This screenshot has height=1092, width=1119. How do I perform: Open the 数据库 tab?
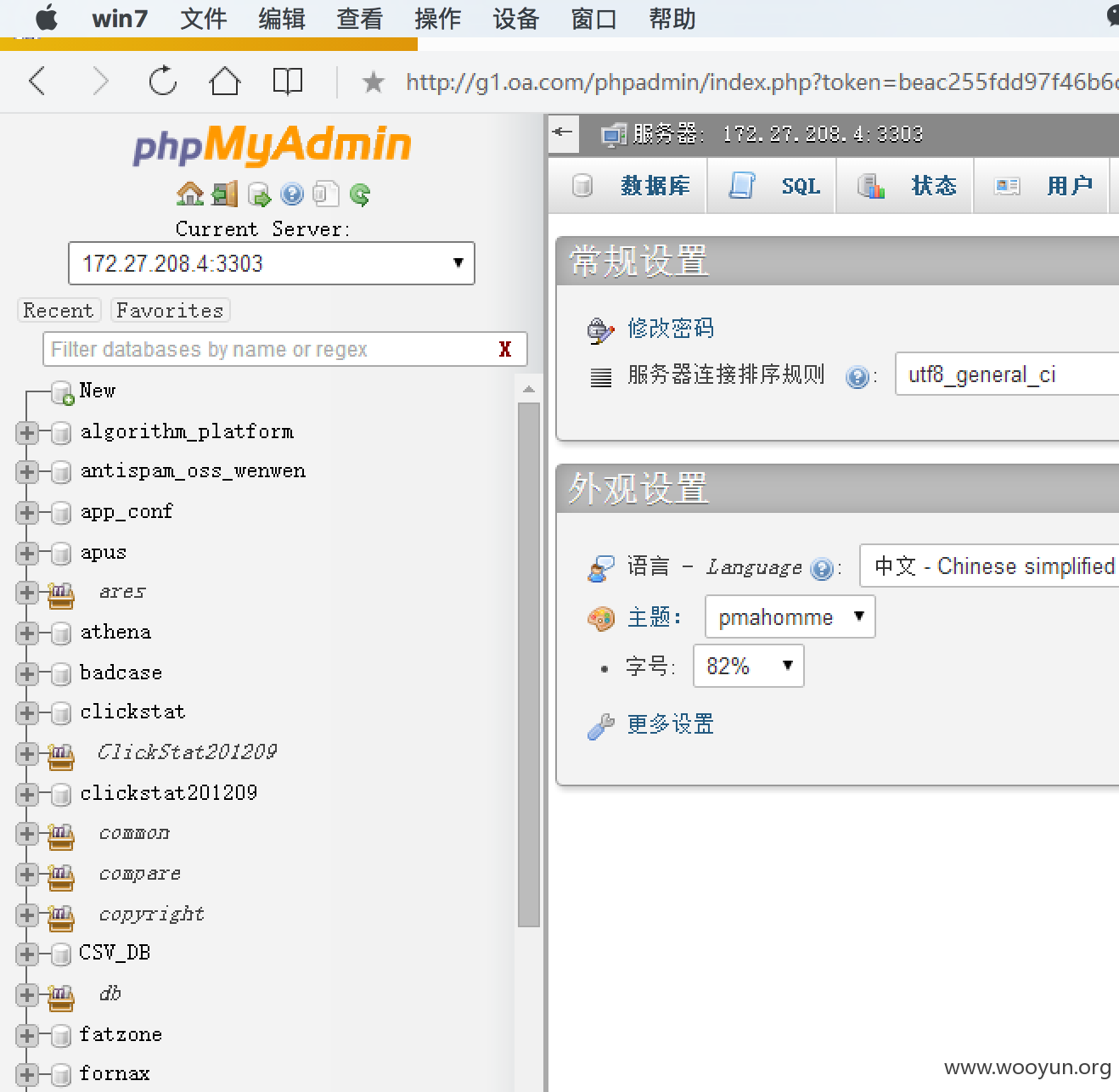click(629, 185)
